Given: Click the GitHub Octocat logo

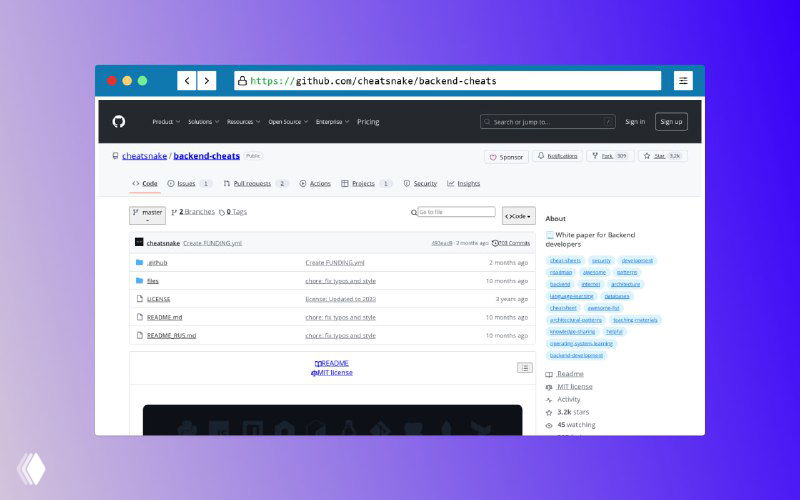Looking at the screenshot, I should pos(119,121).
